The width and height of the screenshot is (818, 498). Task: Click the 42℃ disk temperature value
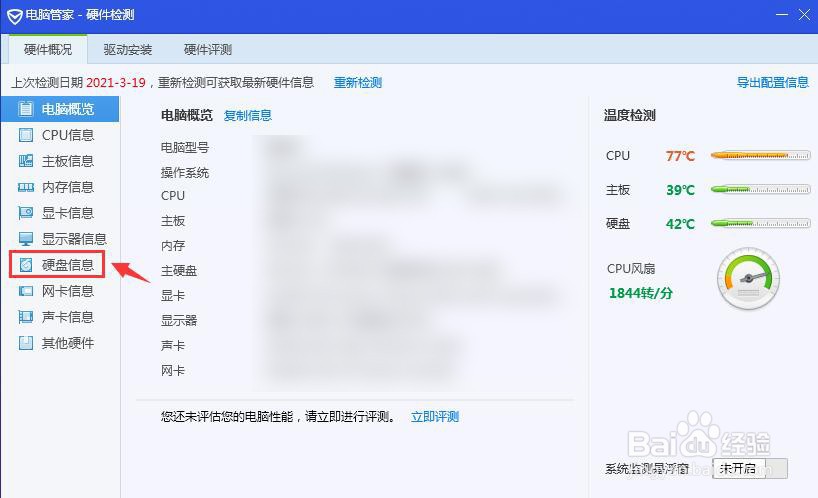coord(680,224)
